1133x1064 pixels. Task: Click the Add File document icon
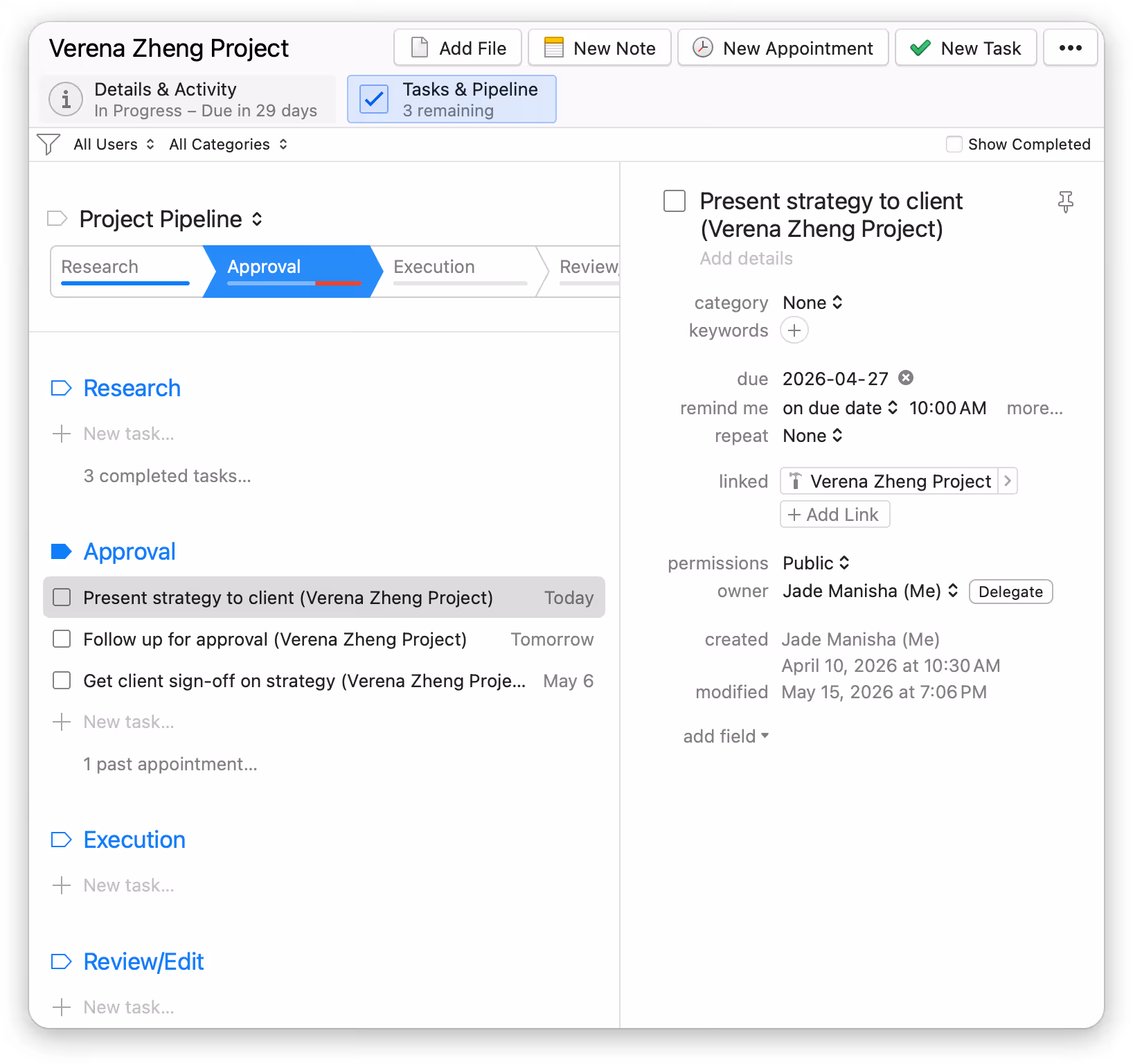(x=419, y=48)
